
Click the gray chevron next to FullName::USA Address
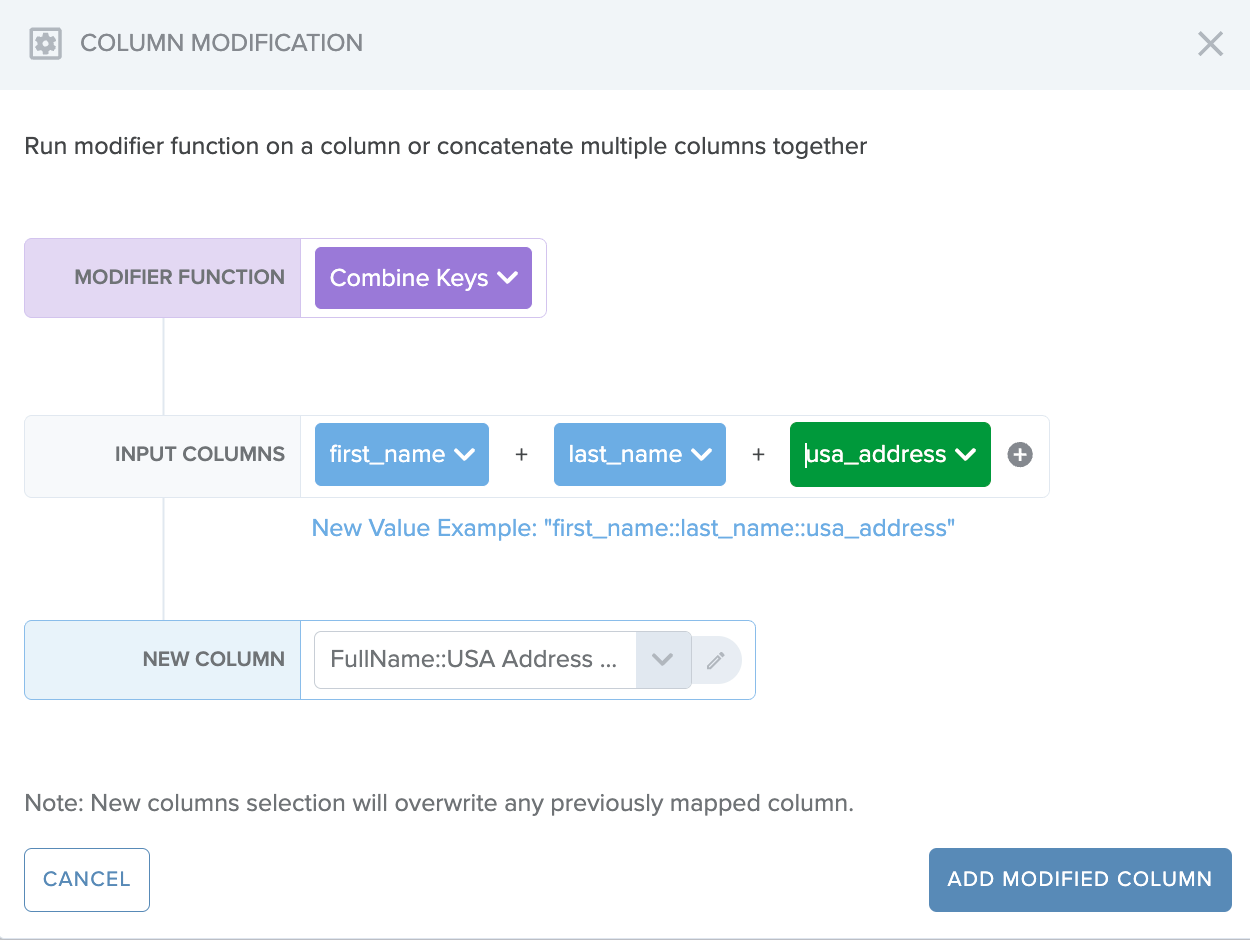[663, 659]
